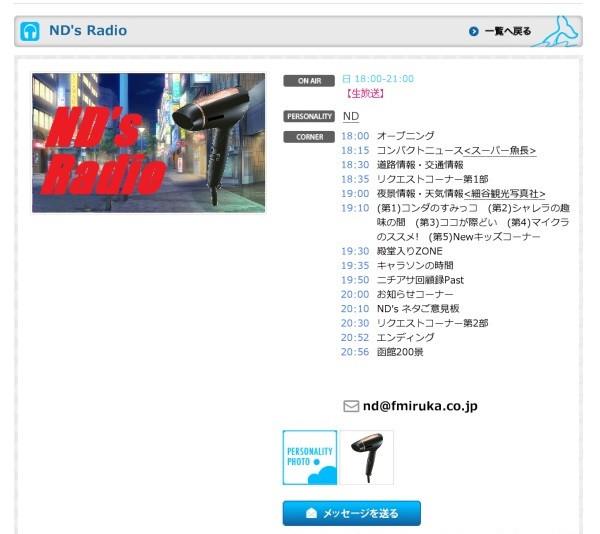Click the ND's Radio page title text
Image resolution: width=600 pixels, height=534 pixels.
click(x=88, y=31)
